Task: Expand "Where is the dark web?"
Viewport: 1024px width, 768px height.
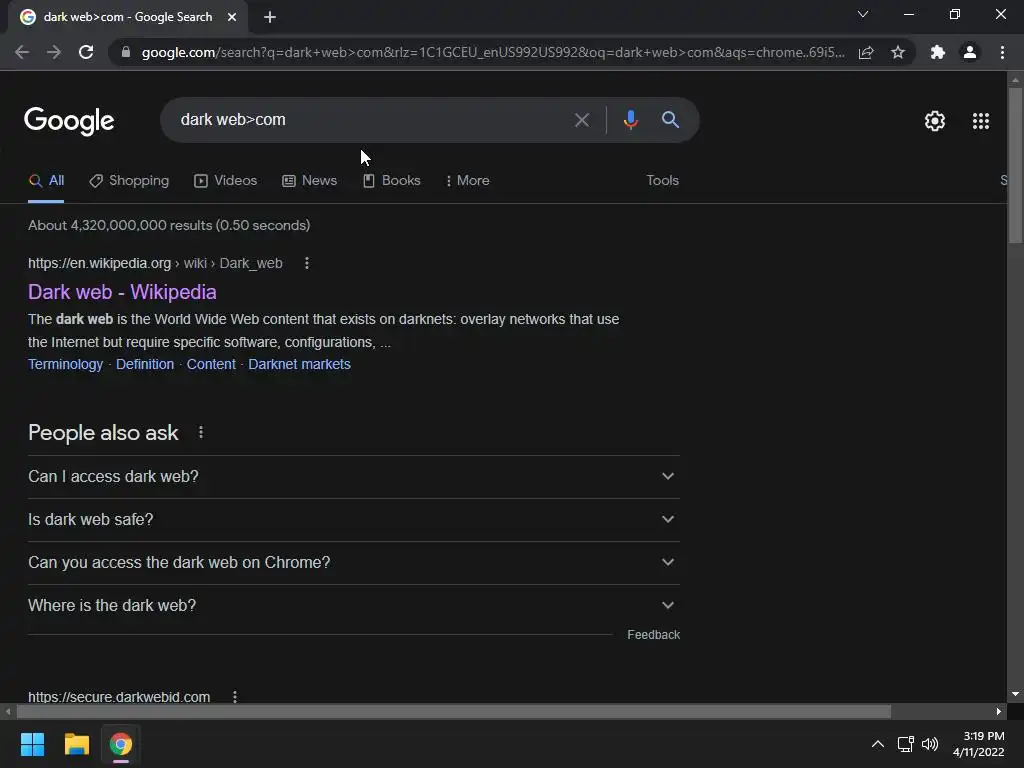Action: [354, 606]
